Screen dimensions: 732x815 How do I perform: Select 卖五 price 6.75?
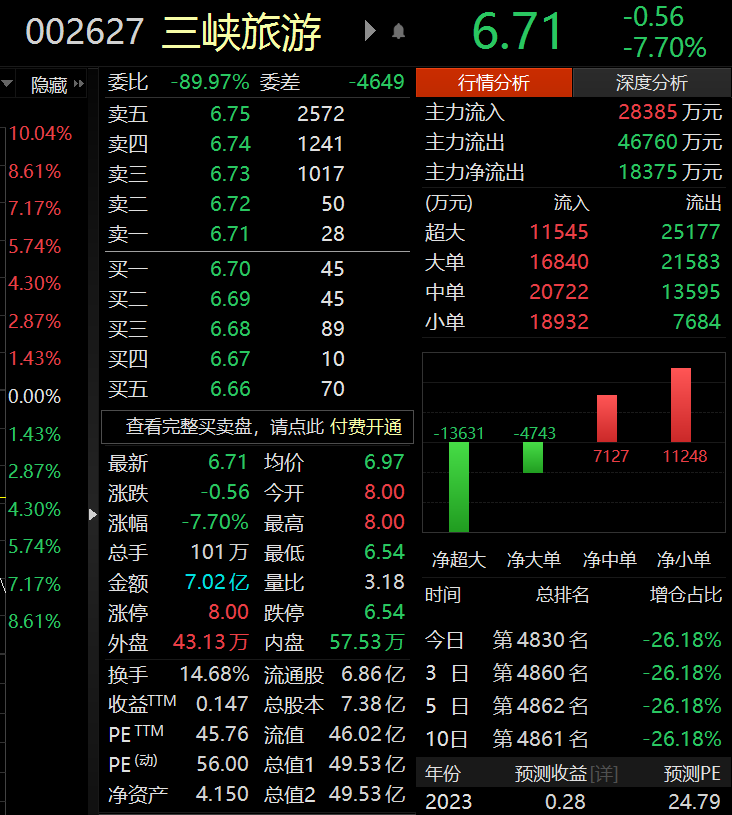(x=230, y=114)
